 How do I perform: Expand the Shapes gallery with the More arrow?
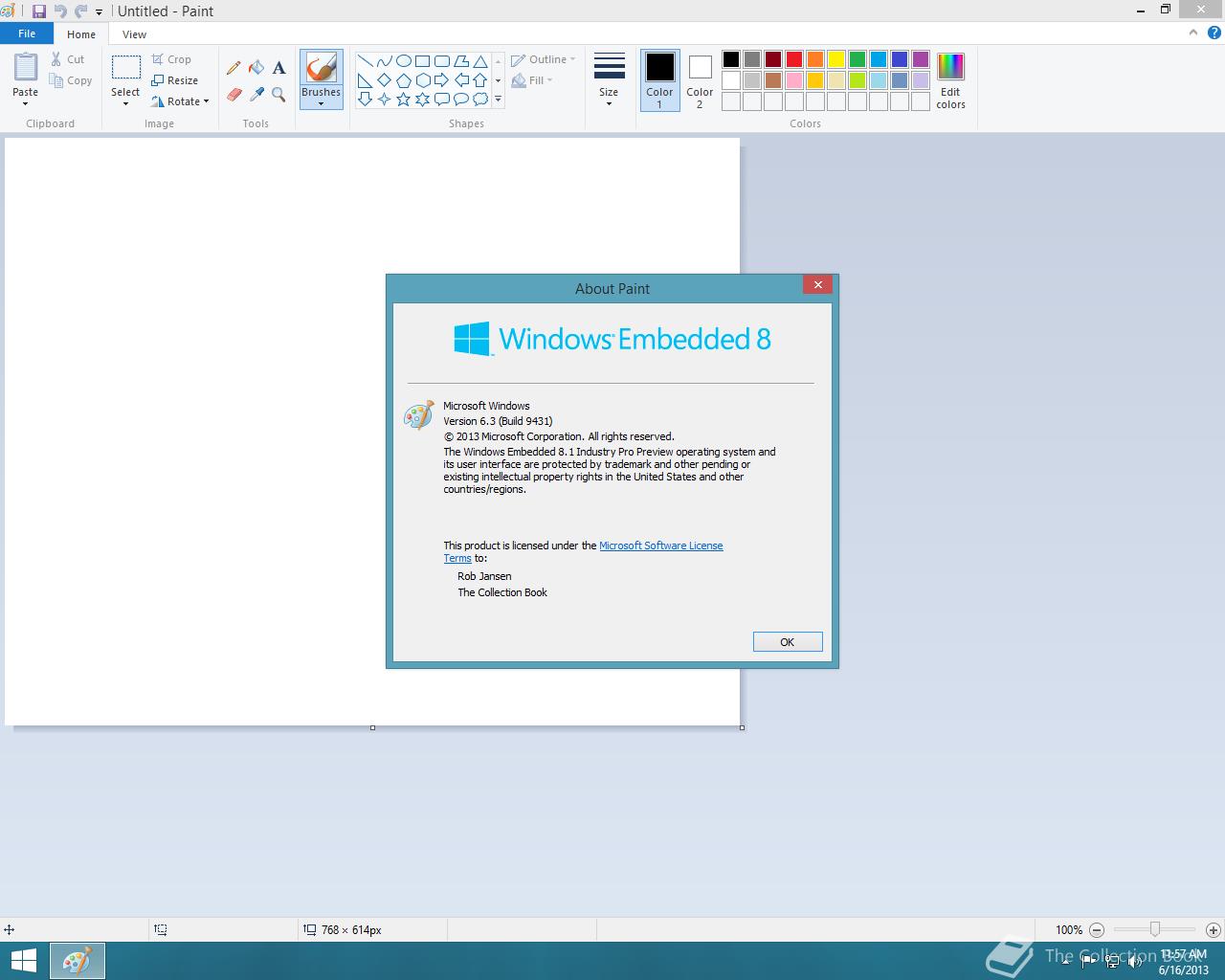click(x=498, y=100)
